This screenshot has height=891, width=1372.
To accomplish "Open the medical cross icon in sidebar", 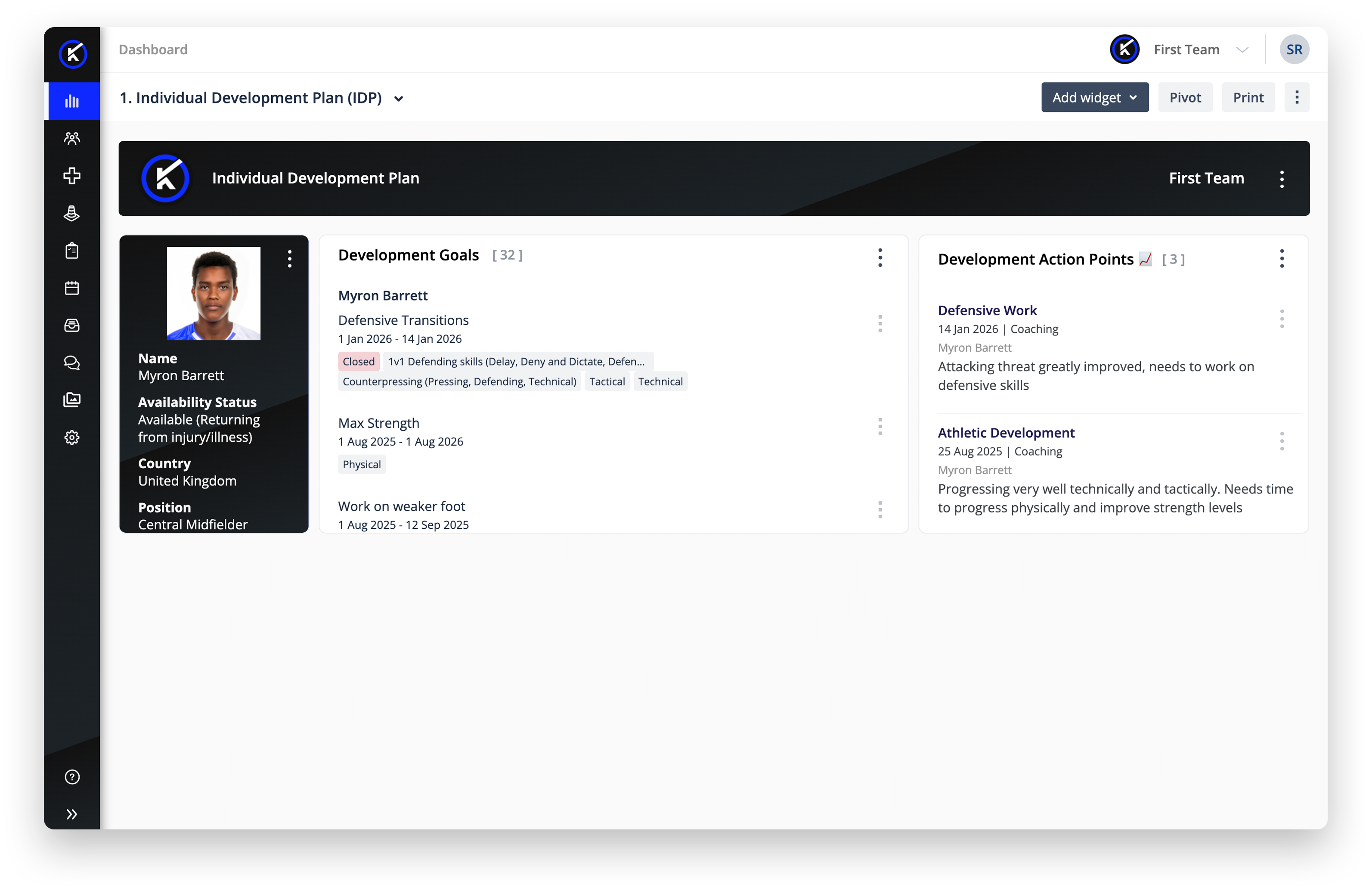I will click(x=71, y=176).
